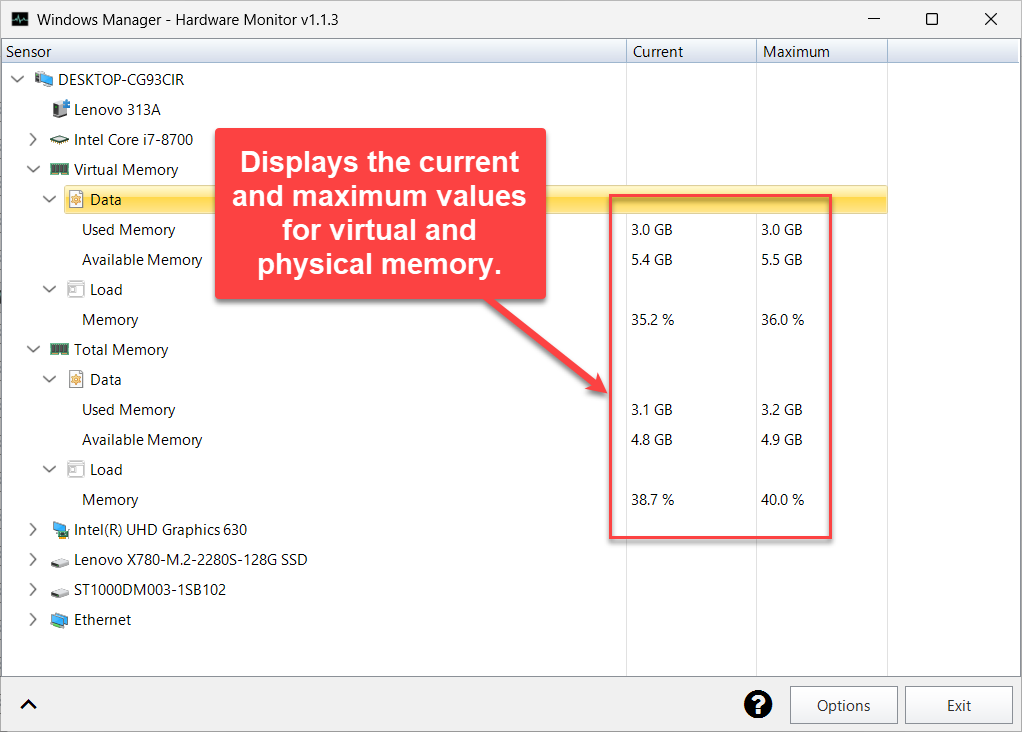Click the current value 5.4 GB
Image resolution: width=1022 pixels, height=732 pixels.
tap(651, 259)
